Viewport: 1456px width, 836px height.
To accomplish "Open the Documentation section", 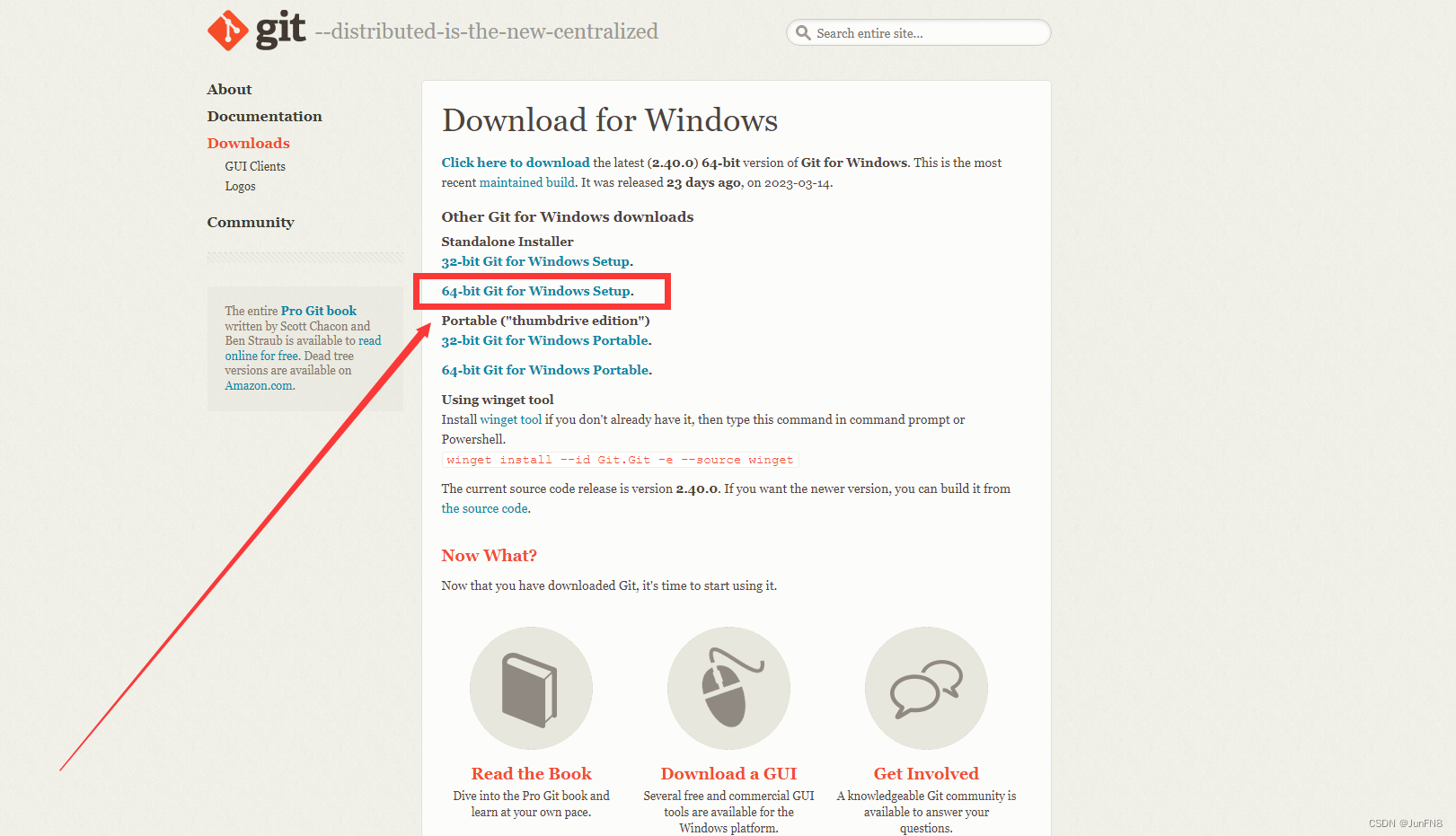I will point(264,116).
